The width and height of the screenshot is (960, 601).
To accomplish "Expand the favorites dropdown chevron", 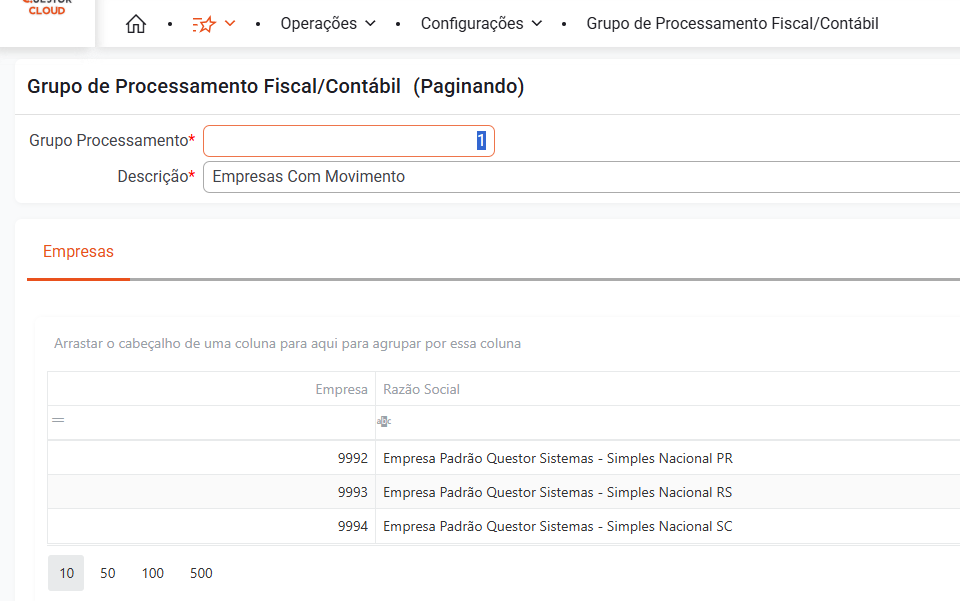I will pyautogui.click(x=230, y=23).
